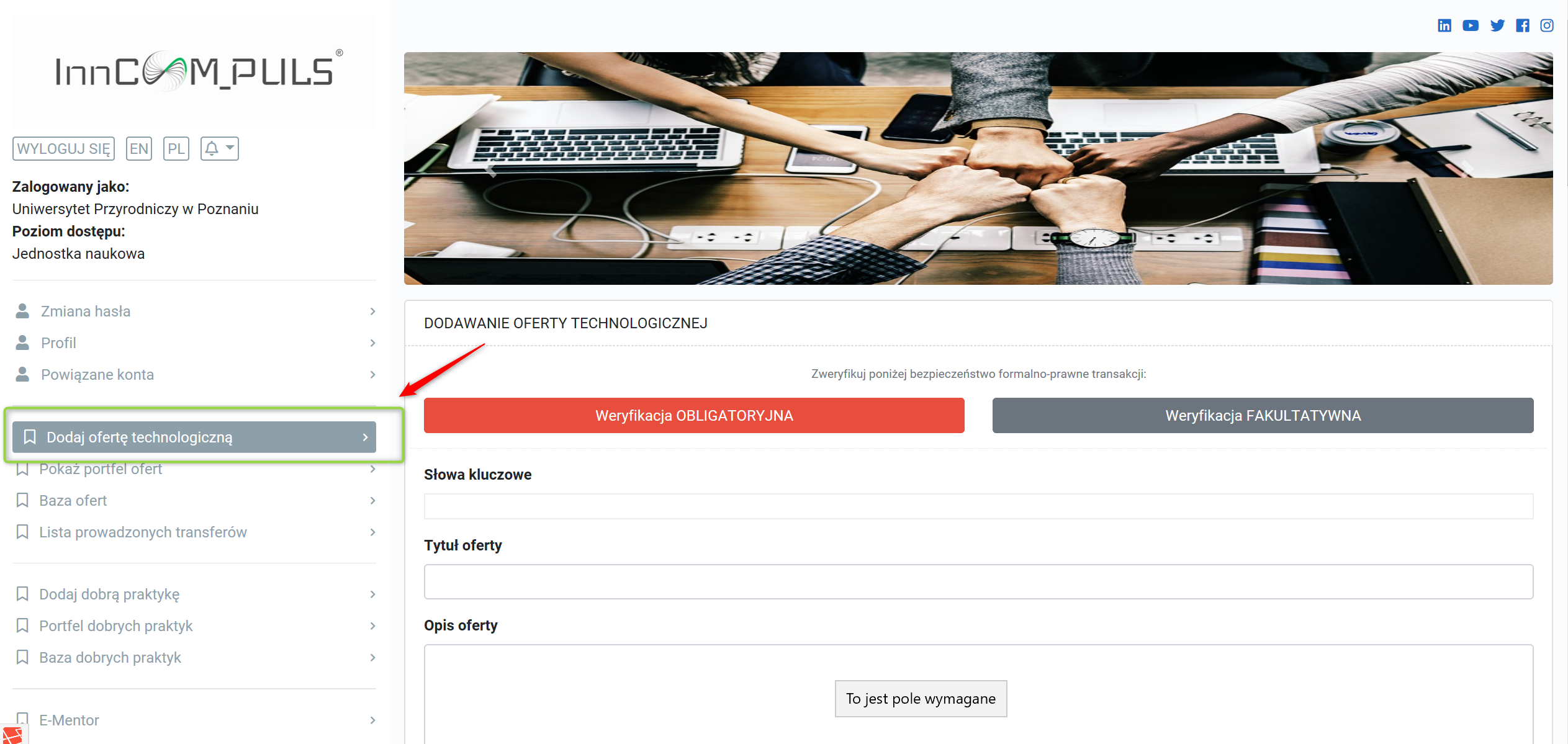This screenshot has width=1568, height=744.
Task: Open Pokaż portfel ofert menu item
Action: (194, 468)
